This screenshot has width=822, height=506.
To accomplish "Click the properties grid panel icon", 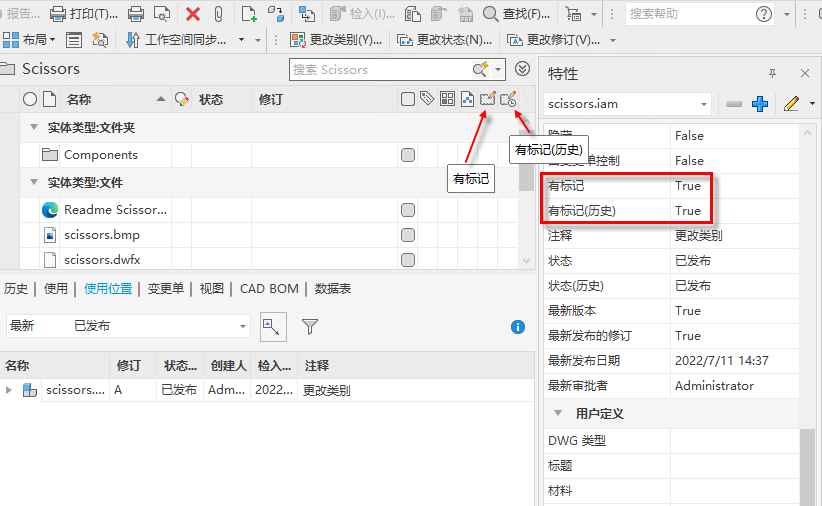I will coord(73,40).
